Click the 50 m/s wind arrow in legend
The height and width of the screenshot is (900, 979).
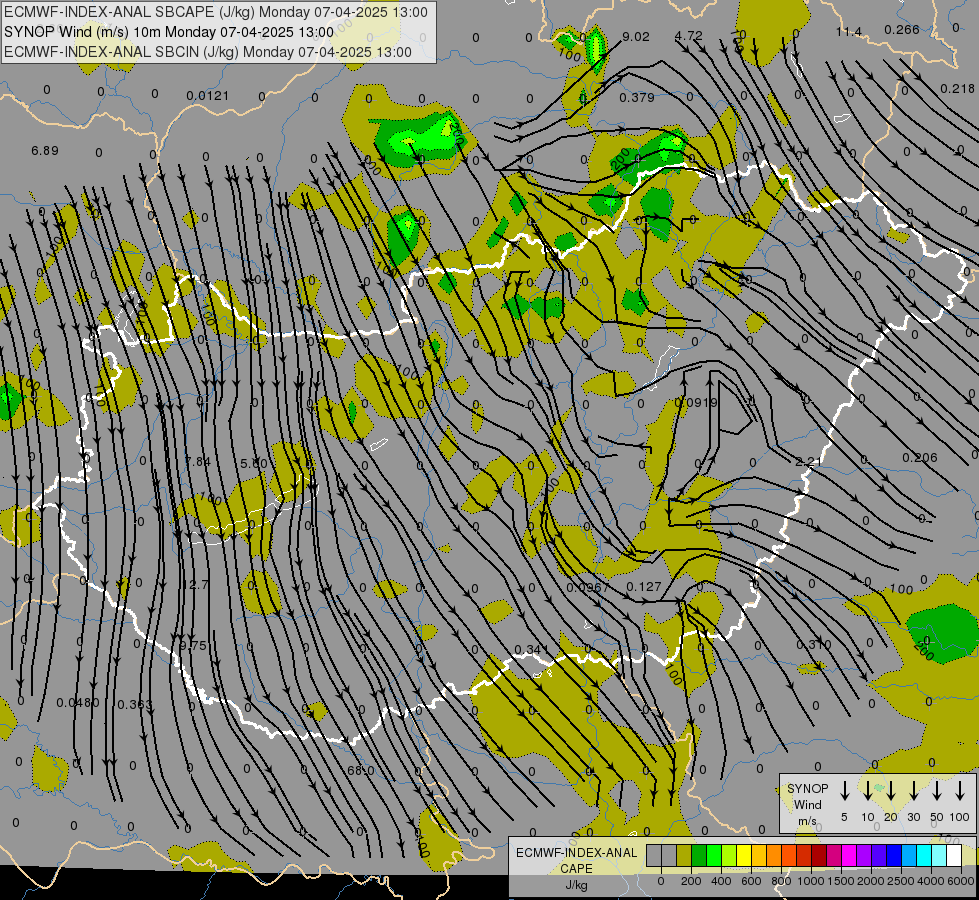[x=937, y=791]
